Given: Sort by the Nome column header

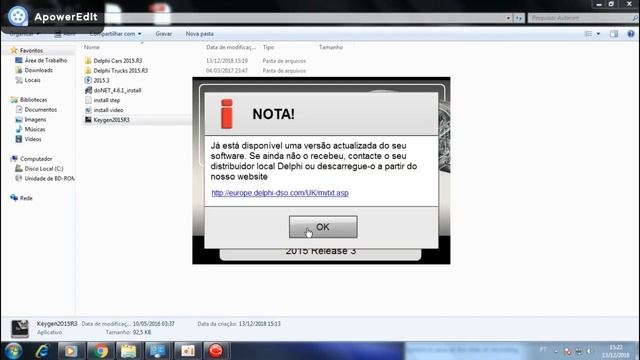Looking at the screenshot, I should [x=92, y=47].
